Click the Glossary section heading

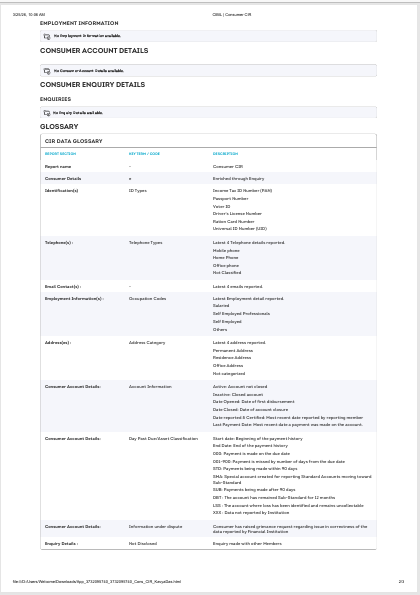[59, 127]
